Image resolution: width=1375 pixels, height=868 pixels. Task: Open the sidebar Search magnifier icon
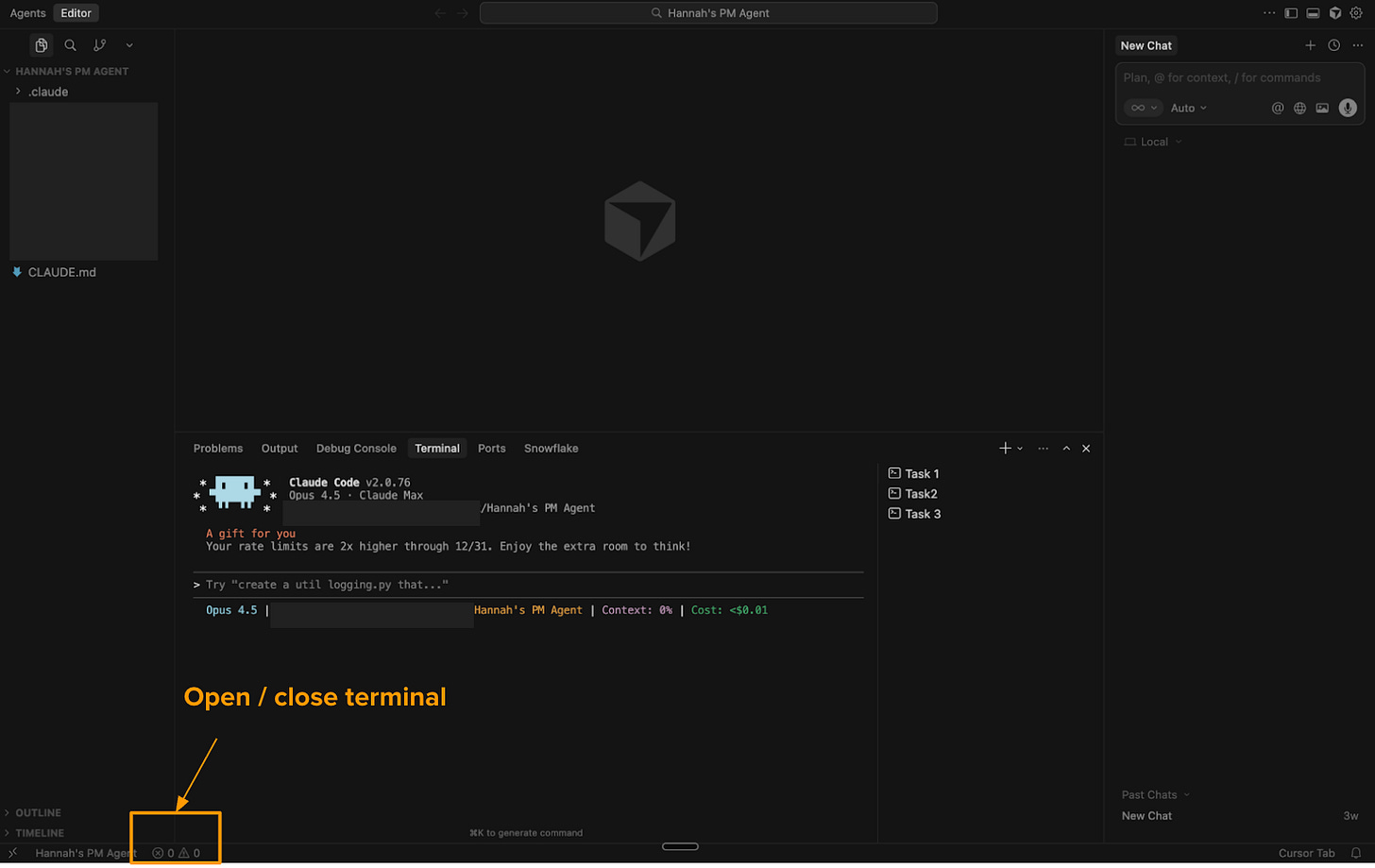pyautogui.click(x=71, y=45)
